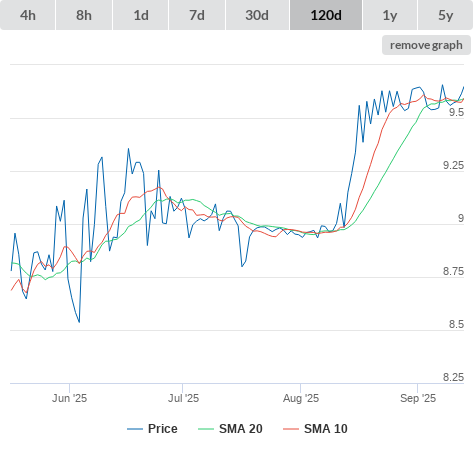Click the Jun '25 axis label
Image resolution: width=474 pixels, height=455 pixels.
point(69,398)
